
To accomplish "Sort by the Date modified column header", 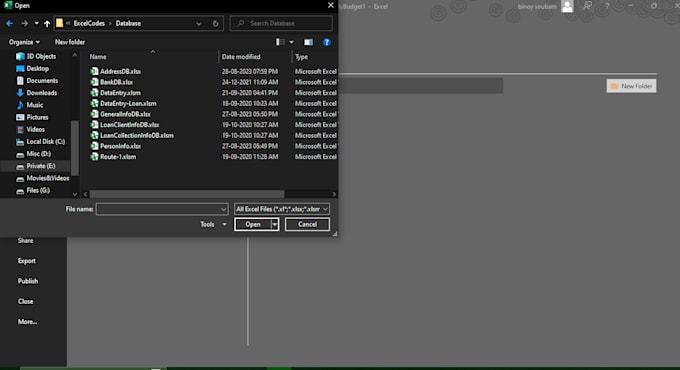I will pyautogui.click(x=241, y=57).
